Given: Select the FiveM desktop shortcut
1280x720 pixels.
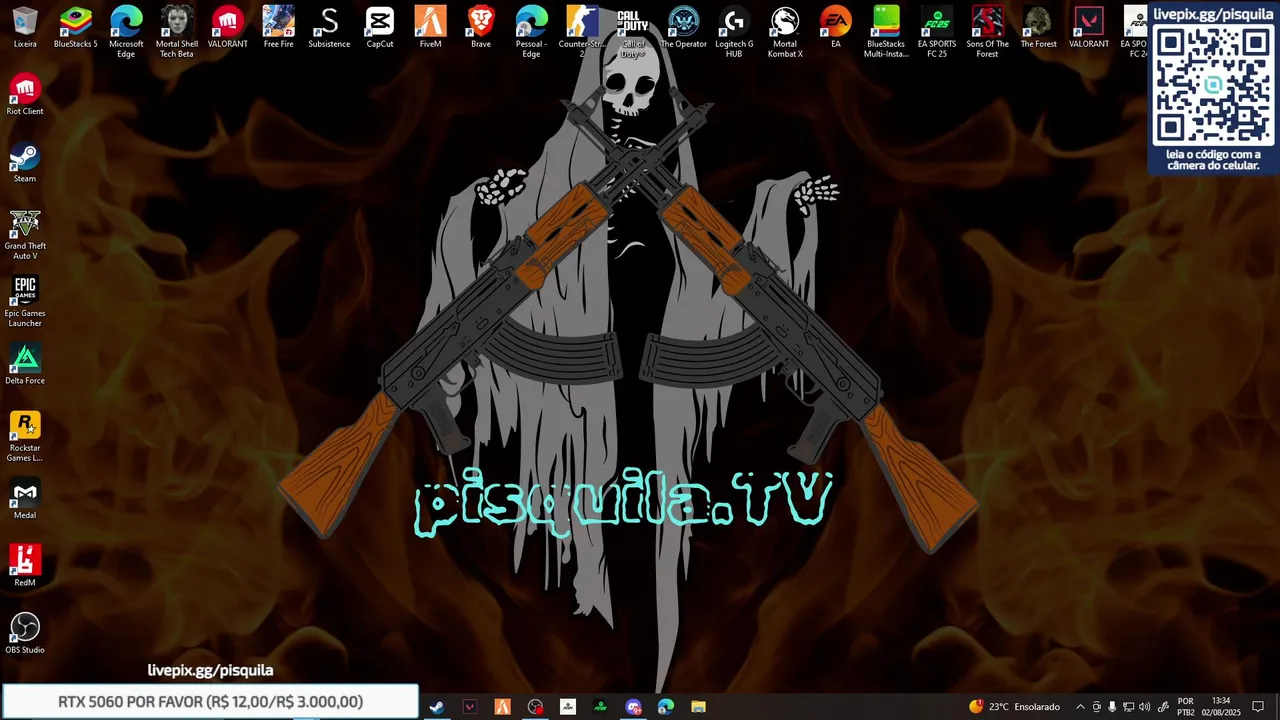Looking at the screenshot, I should coord(430,27).
